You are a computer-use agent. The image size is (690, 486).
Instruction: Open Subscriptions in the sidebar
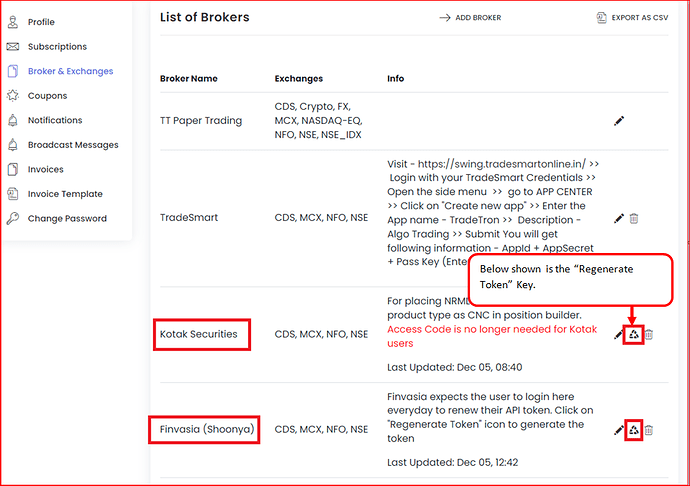57,47
